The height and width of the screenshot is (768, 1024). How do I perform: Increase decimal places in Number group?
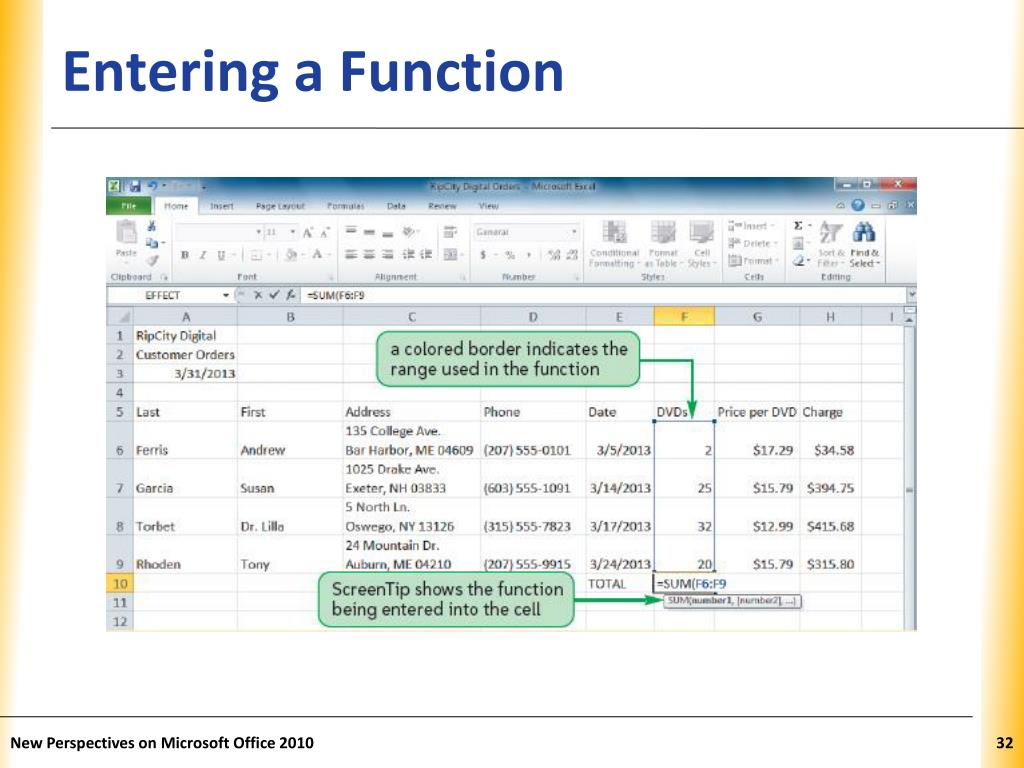554,255
